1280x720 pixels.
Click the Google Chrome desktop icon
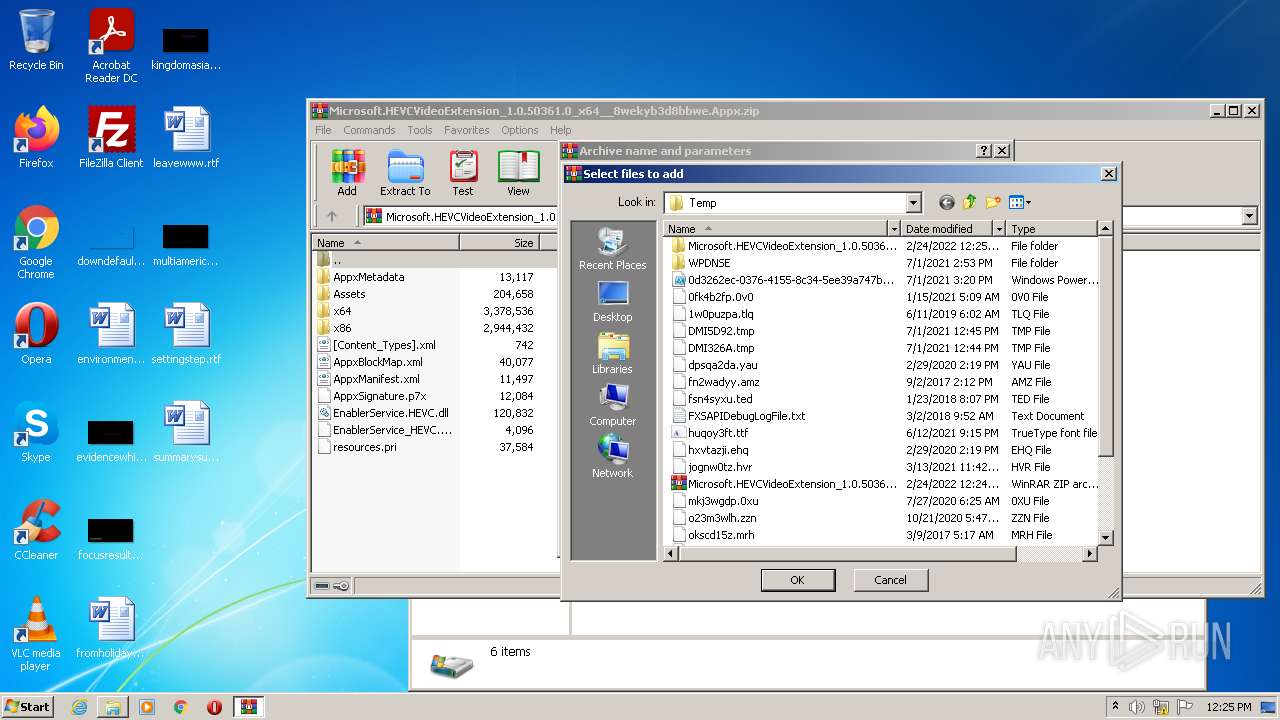click(36, 243)
